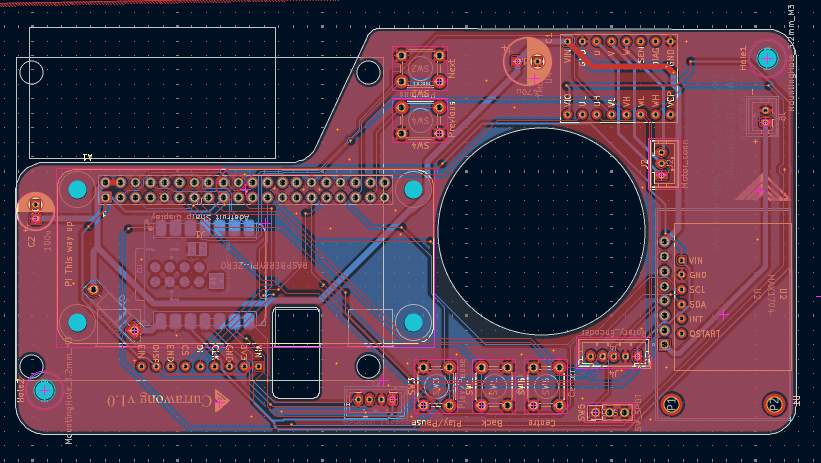Screen dimensions: 821x463
Task: Click the unplated hole above Hole2
Action: pos(31,366)
